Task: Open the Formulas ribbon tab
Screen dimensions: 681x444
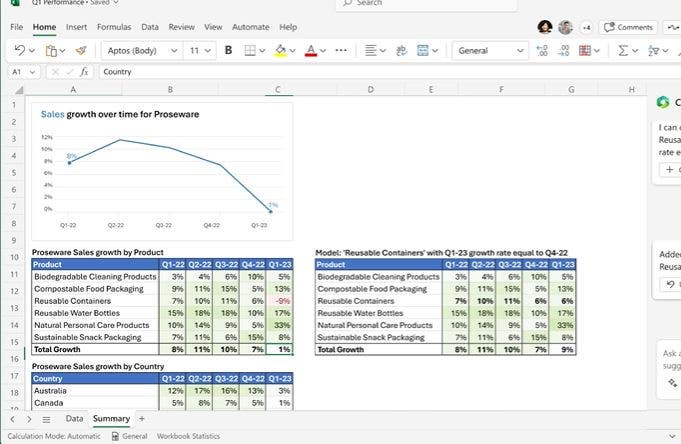Action: [114, 27]
